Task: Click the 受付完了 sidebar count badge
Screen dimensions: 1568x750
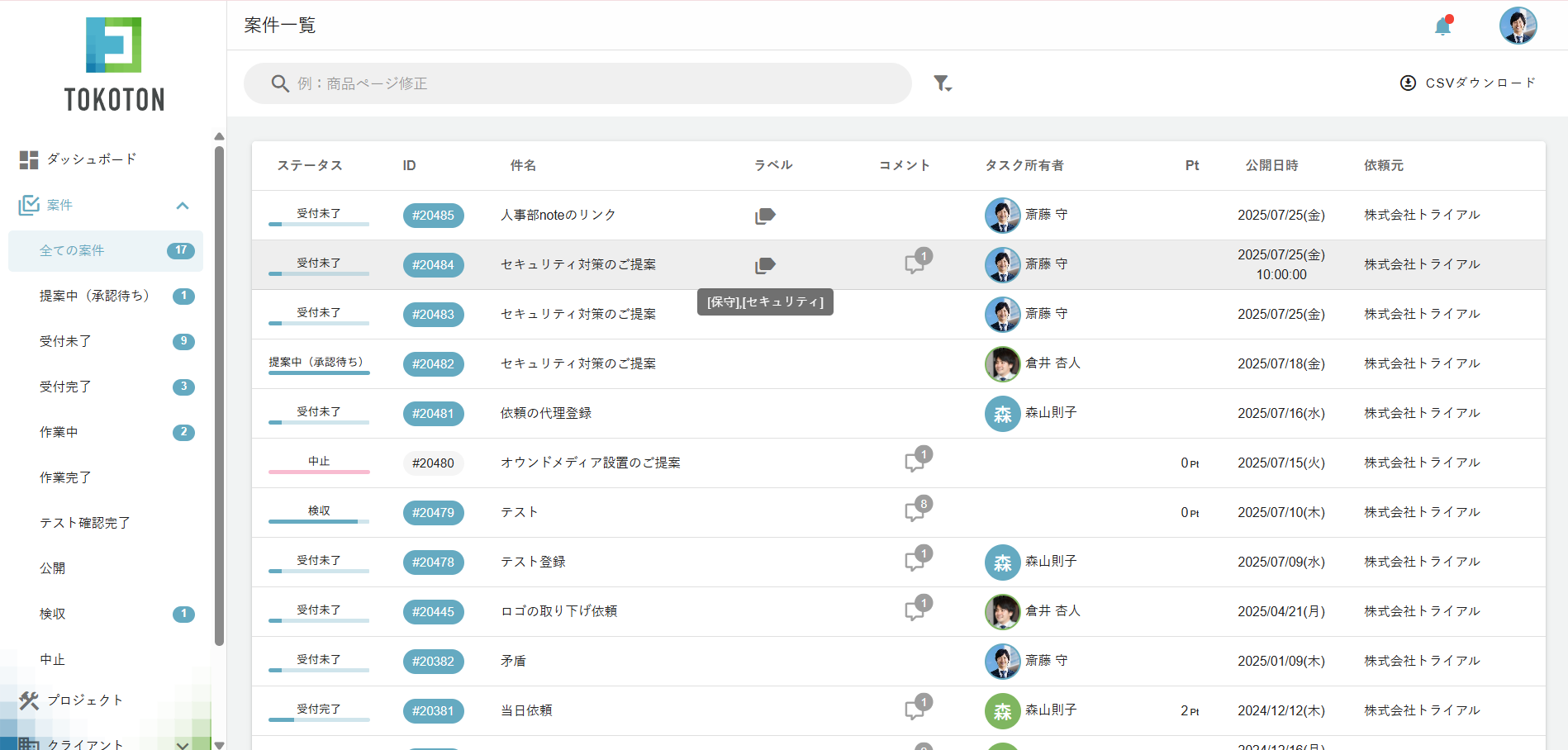Action: (183, 387)
